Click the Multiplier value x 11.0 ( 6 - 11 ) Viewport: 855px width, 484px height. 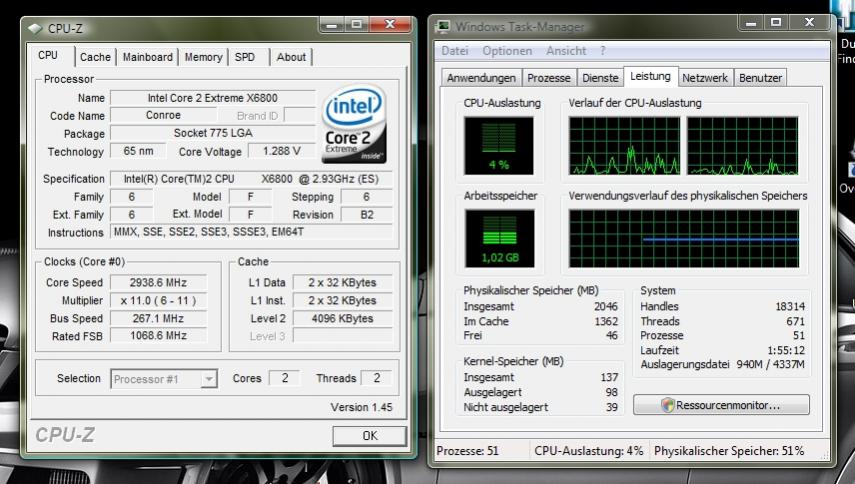coord(158,300)
